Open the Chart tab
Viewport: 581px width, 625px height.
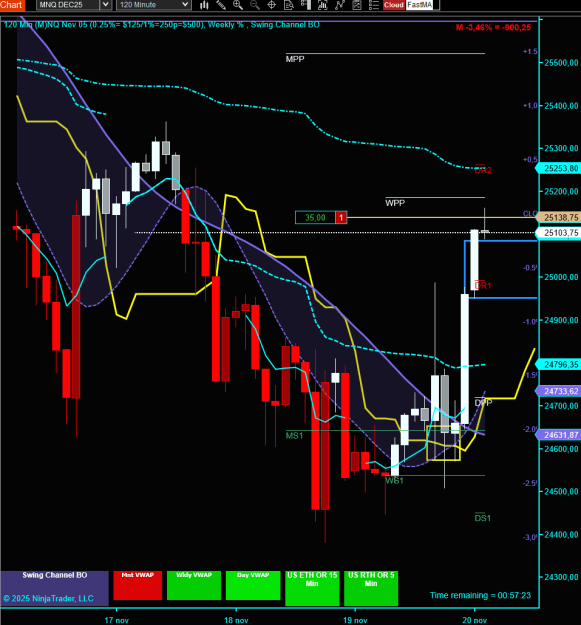click(x=12, y=5)
